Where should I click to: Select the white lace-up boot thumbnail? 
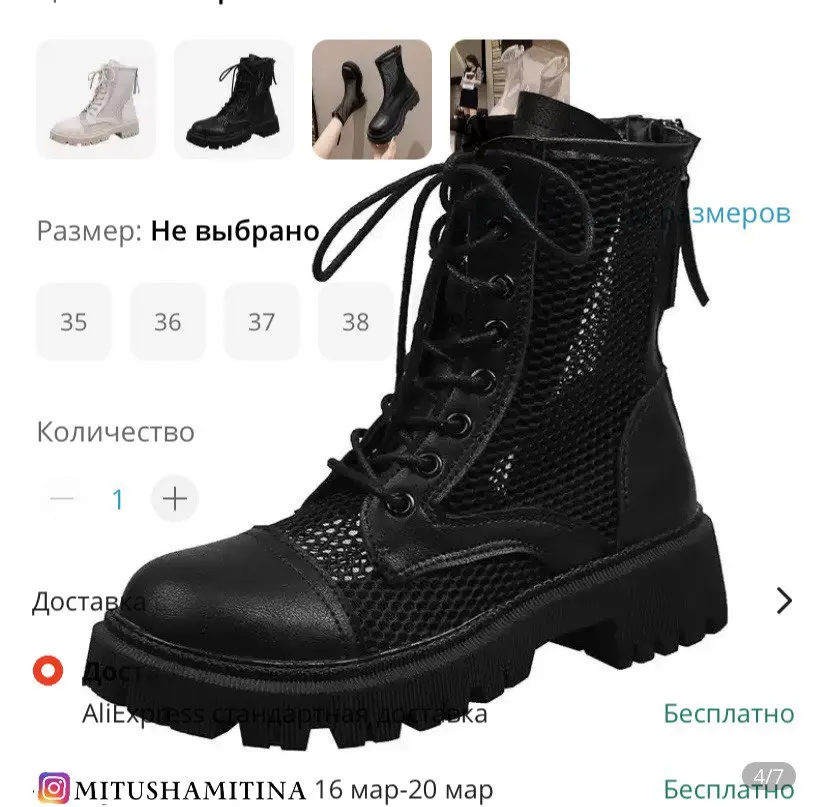(x=96, y=99)
